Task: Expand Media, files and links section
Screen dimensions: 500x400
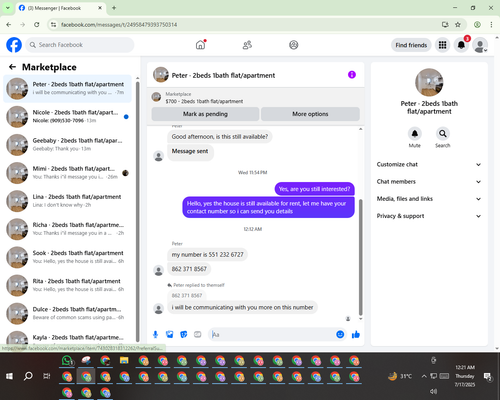Action: (x=429, y=199)
